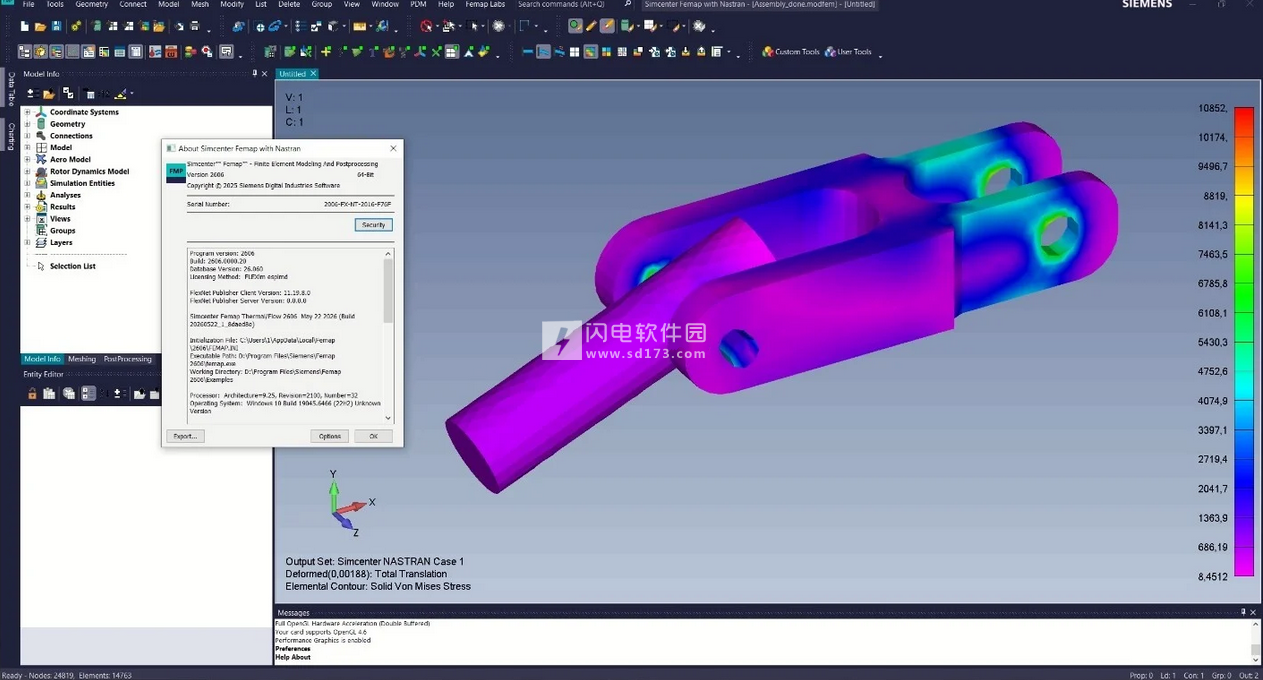Click the Security button in About dialog
This screenshot has height=680, width=1263.
click(373, 225)
